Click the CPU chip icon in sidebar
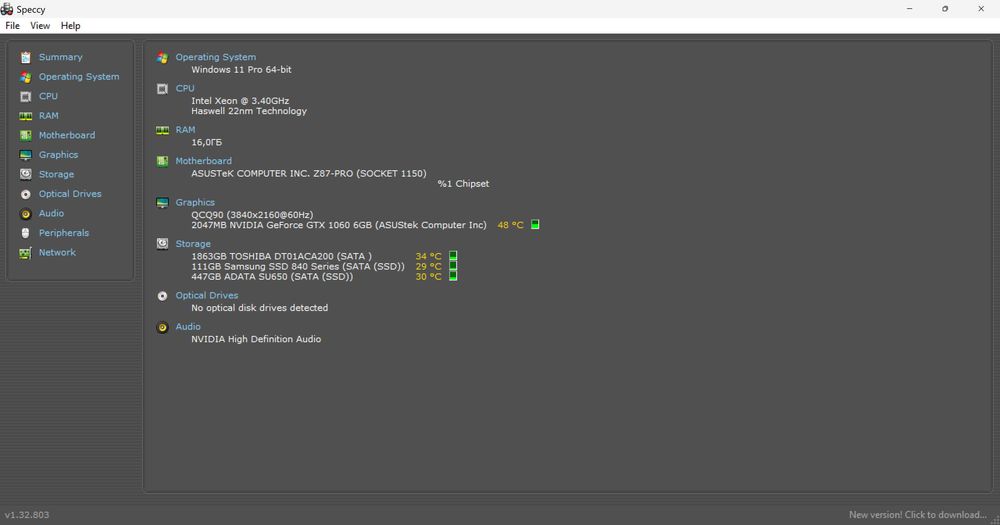This screenshot has width=1000, height=525. pos(26,96)
